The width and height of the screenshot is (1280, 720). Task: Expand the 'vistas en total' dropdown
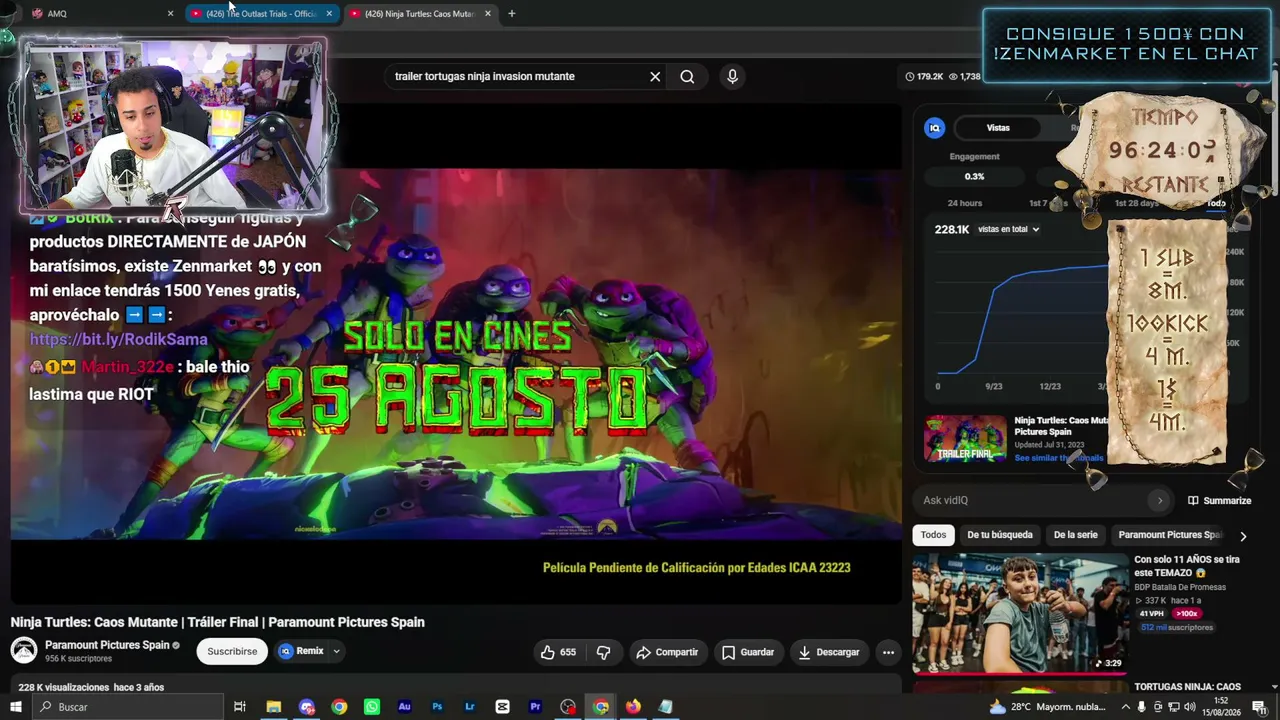(x=1009, y=229)
